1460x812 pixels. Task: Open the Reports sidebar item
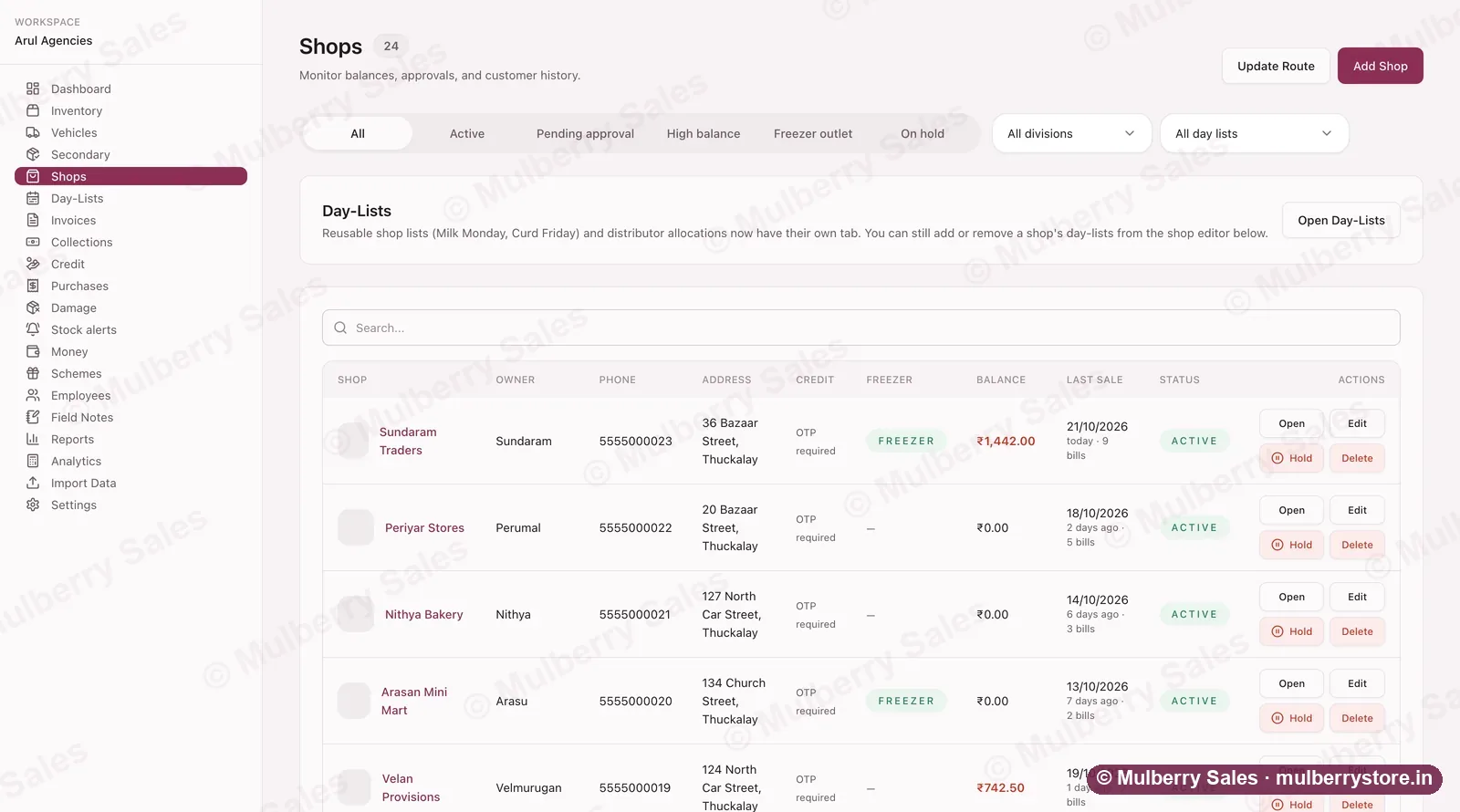point(130,439)
